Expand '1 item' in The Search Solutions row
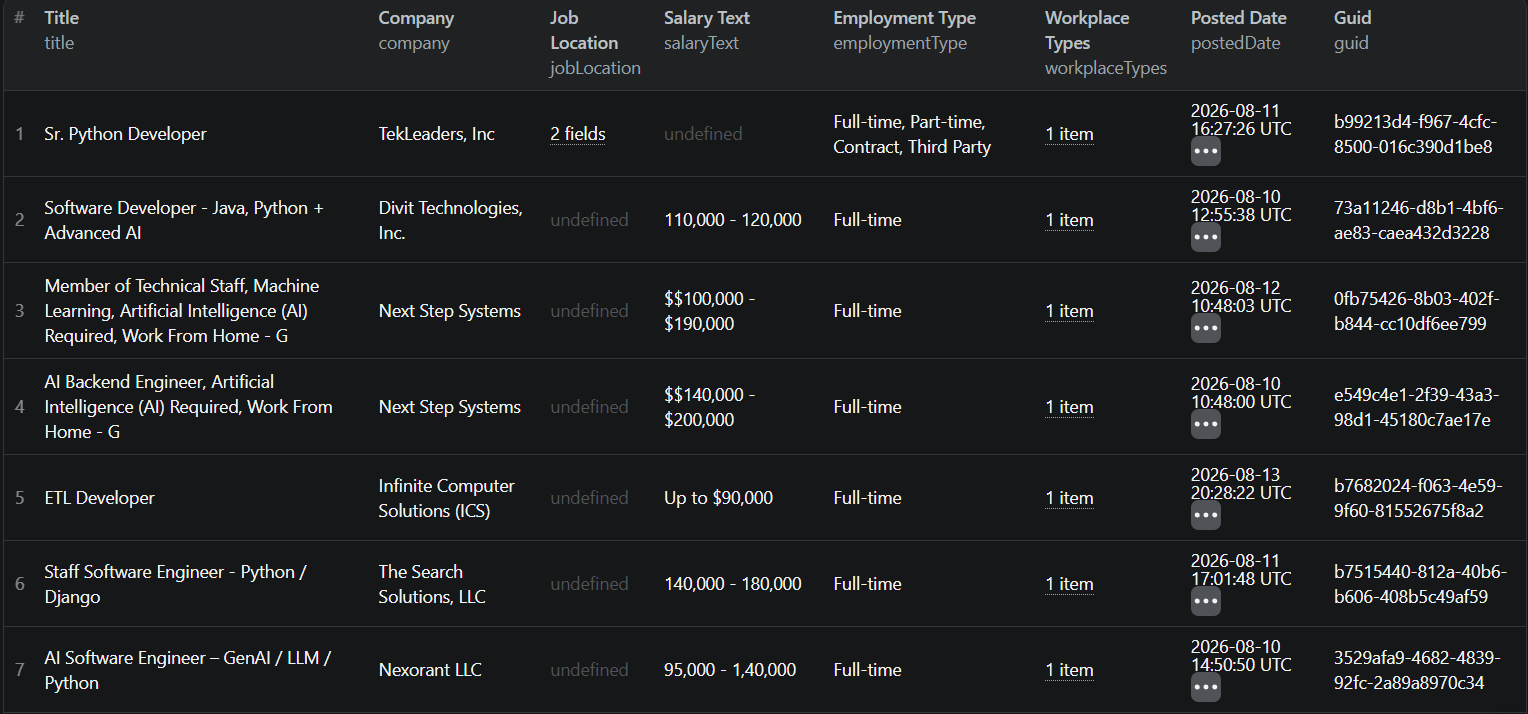1528x714 pixels. (1069, 584)
